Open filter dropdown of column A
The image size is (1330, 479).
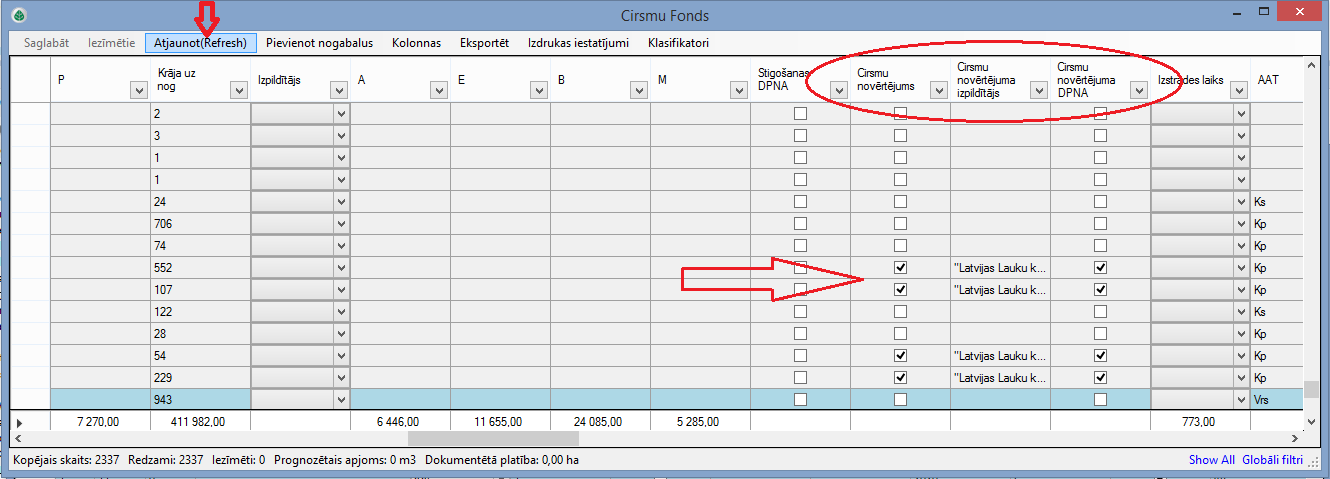[x=439, y=90]
